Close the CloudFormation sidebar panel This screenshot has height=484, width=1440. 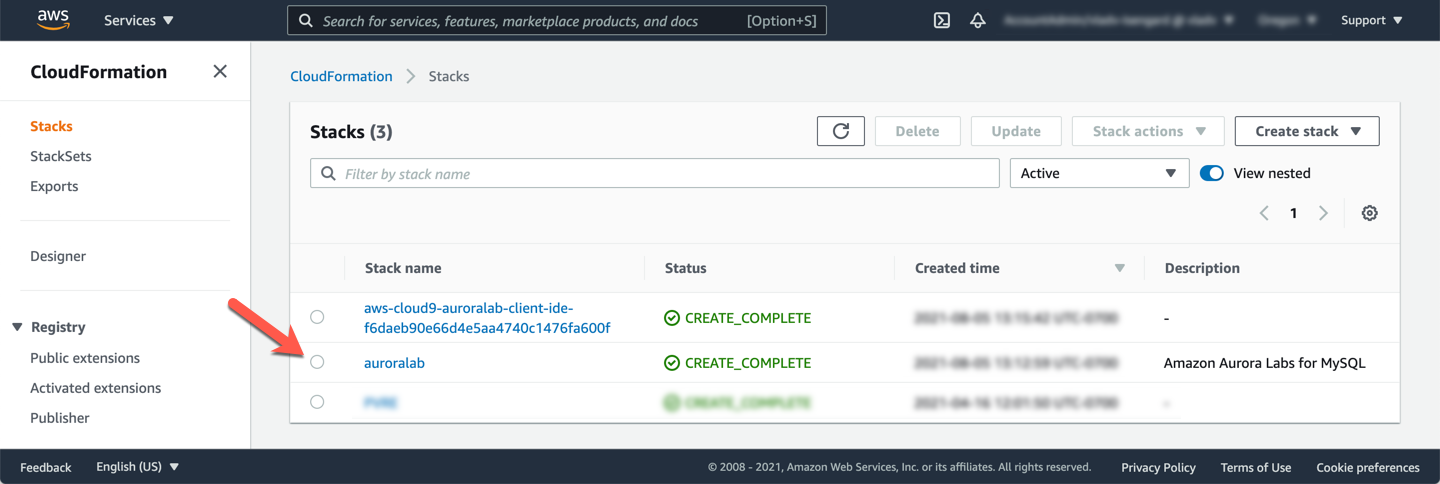click(220, 71)
